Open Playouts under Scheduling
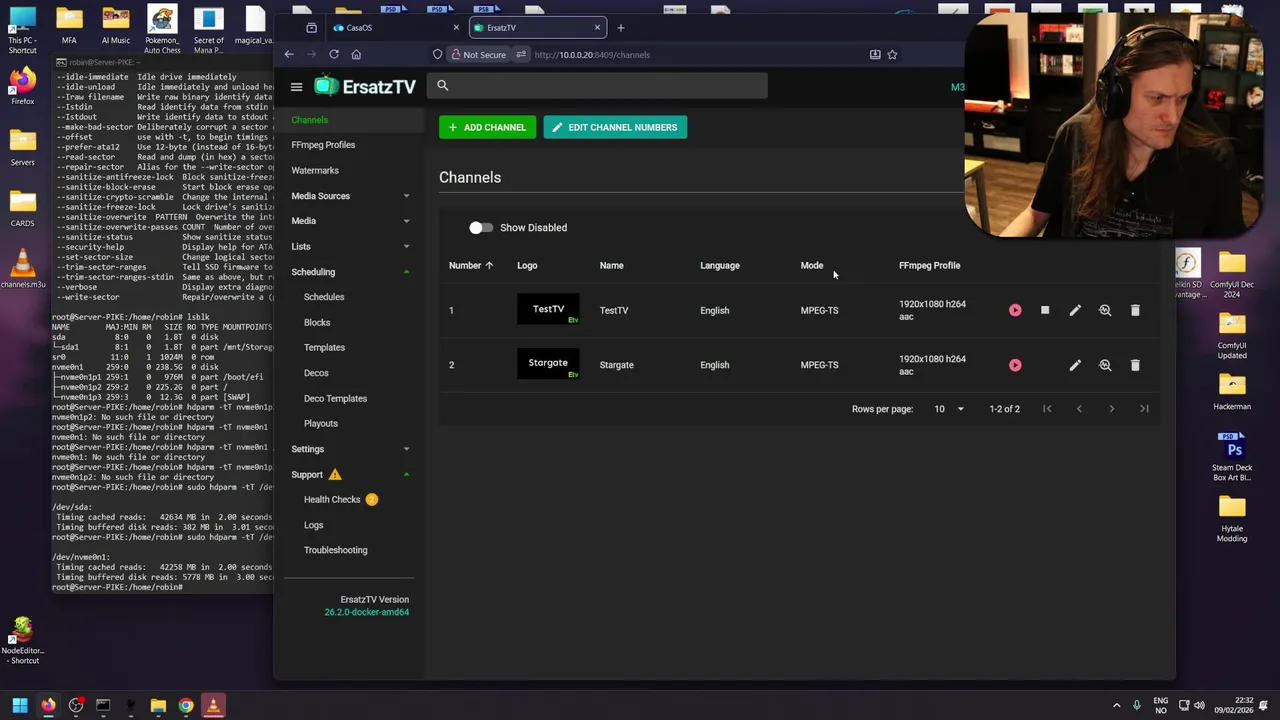The width and height of the screenshot is (1280, 720). click(321, 423)
